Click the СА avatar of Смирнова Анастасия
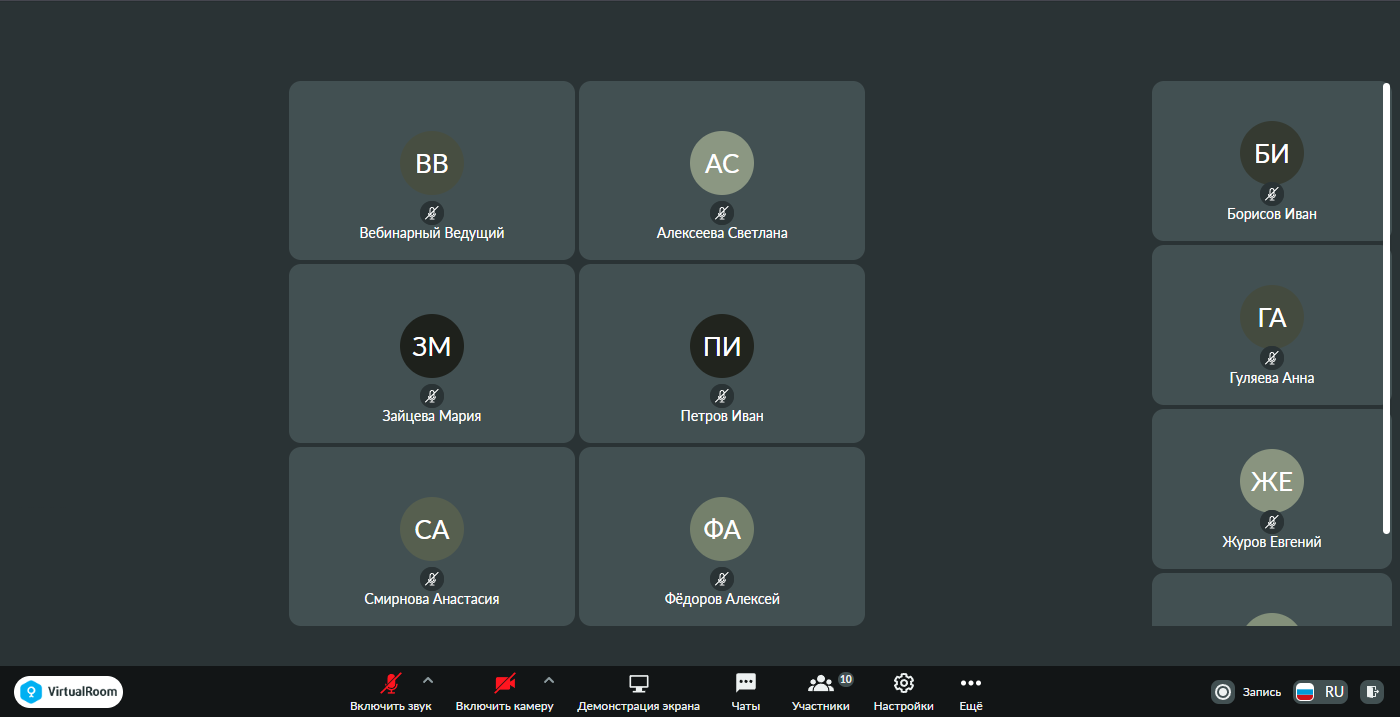 432,529
